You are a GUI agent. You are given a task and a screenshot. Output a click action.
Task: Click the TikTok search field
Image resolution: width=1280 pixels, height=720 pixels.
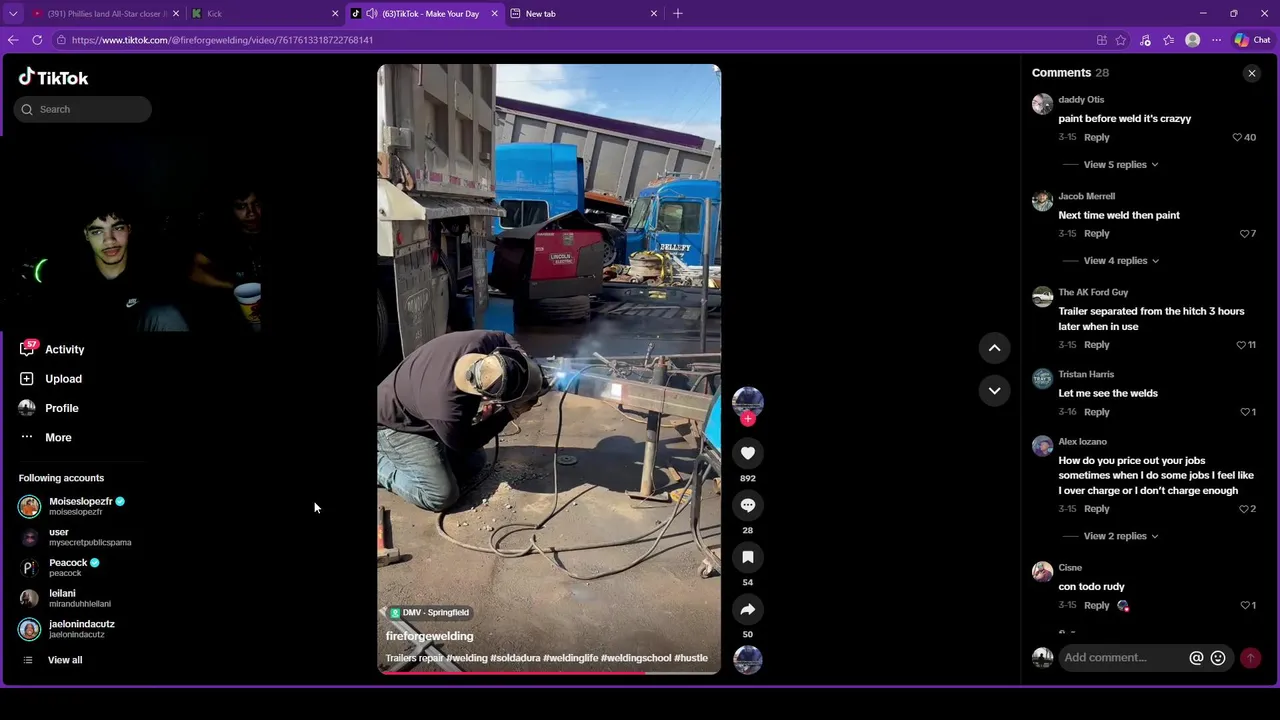point(83,109)
